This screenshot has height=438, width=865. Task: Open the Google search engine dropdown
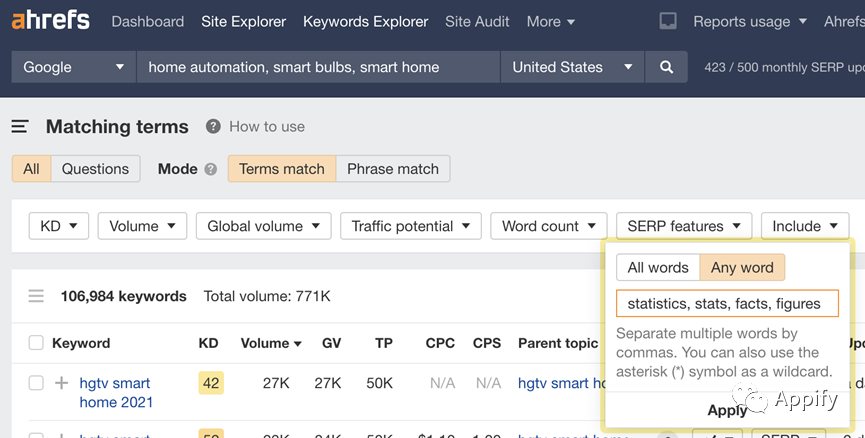[73, 67]
